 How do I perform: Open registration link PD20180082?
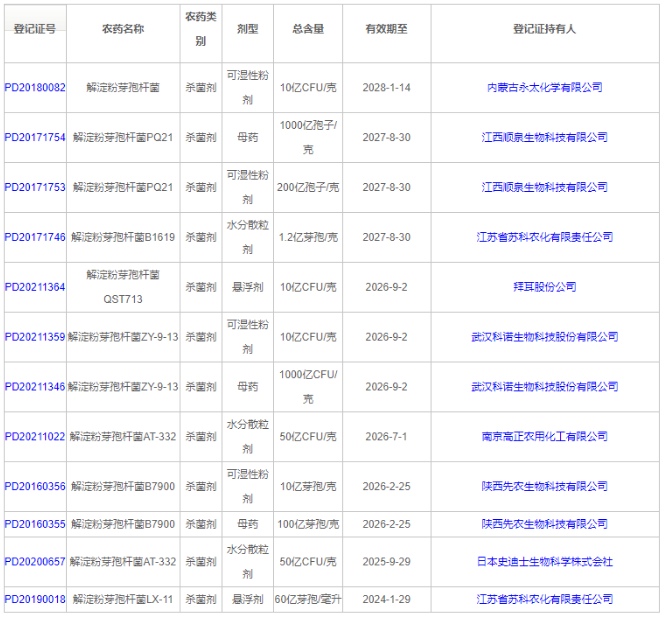point(35,88)
